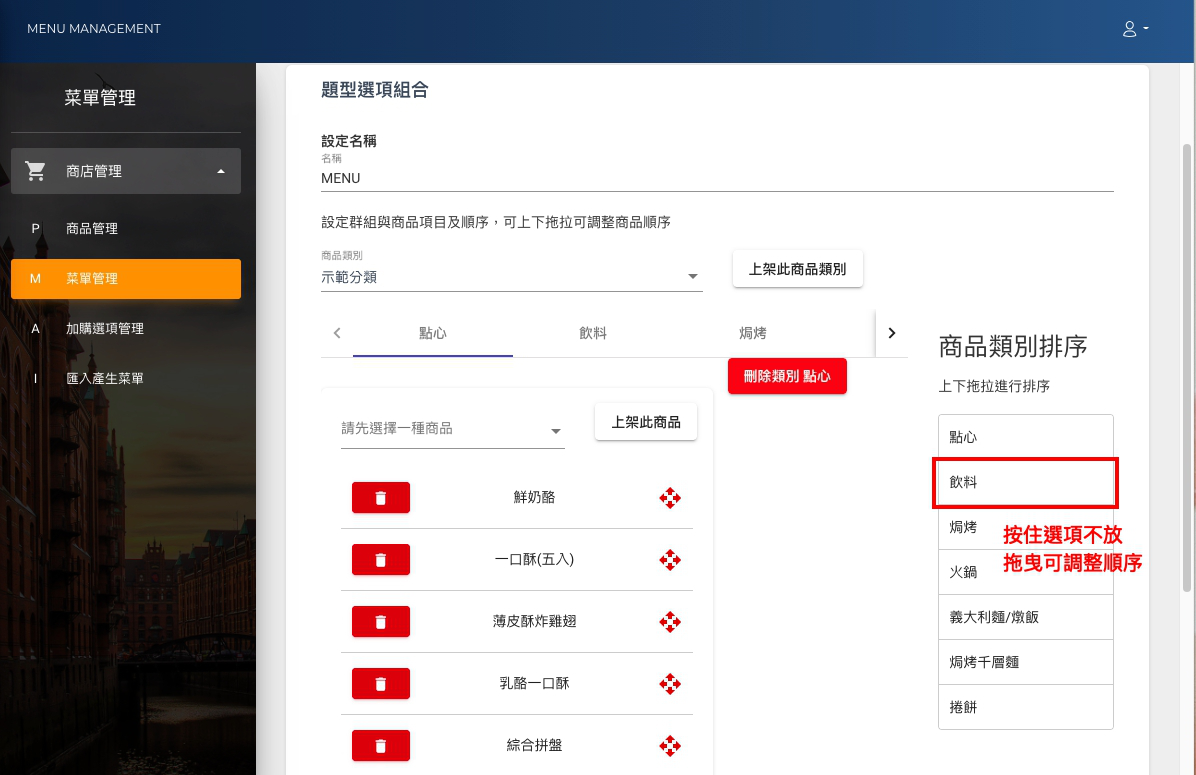Click the move handle for 鮮奶酪

(x=670, y=498)
